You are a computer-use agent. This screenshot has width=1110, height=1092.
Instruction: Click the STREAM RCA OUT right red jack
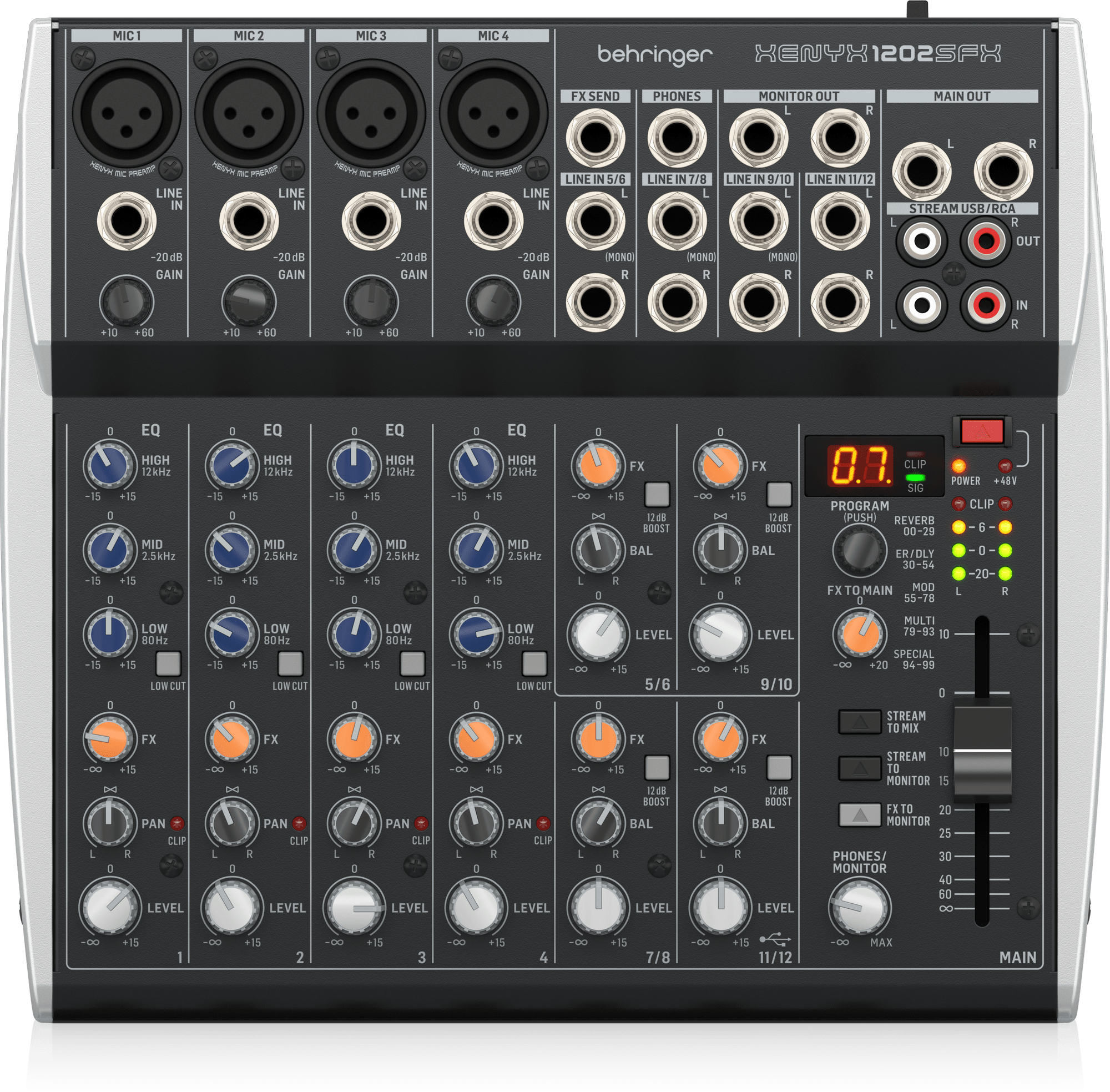pyautogui.click(x=986, y=241)
